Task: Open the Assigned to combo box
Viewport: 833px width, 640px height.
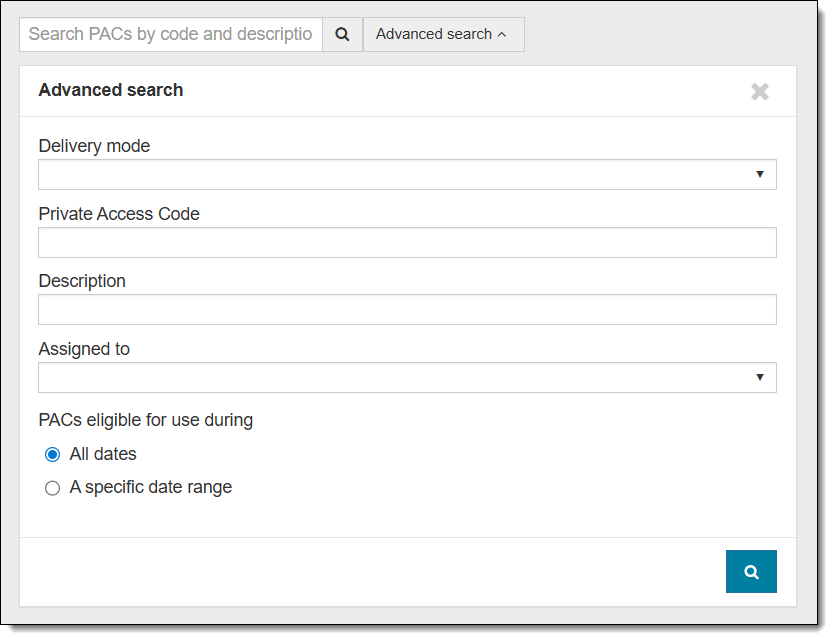Action: pyautogui.click(x=400, y=378)
